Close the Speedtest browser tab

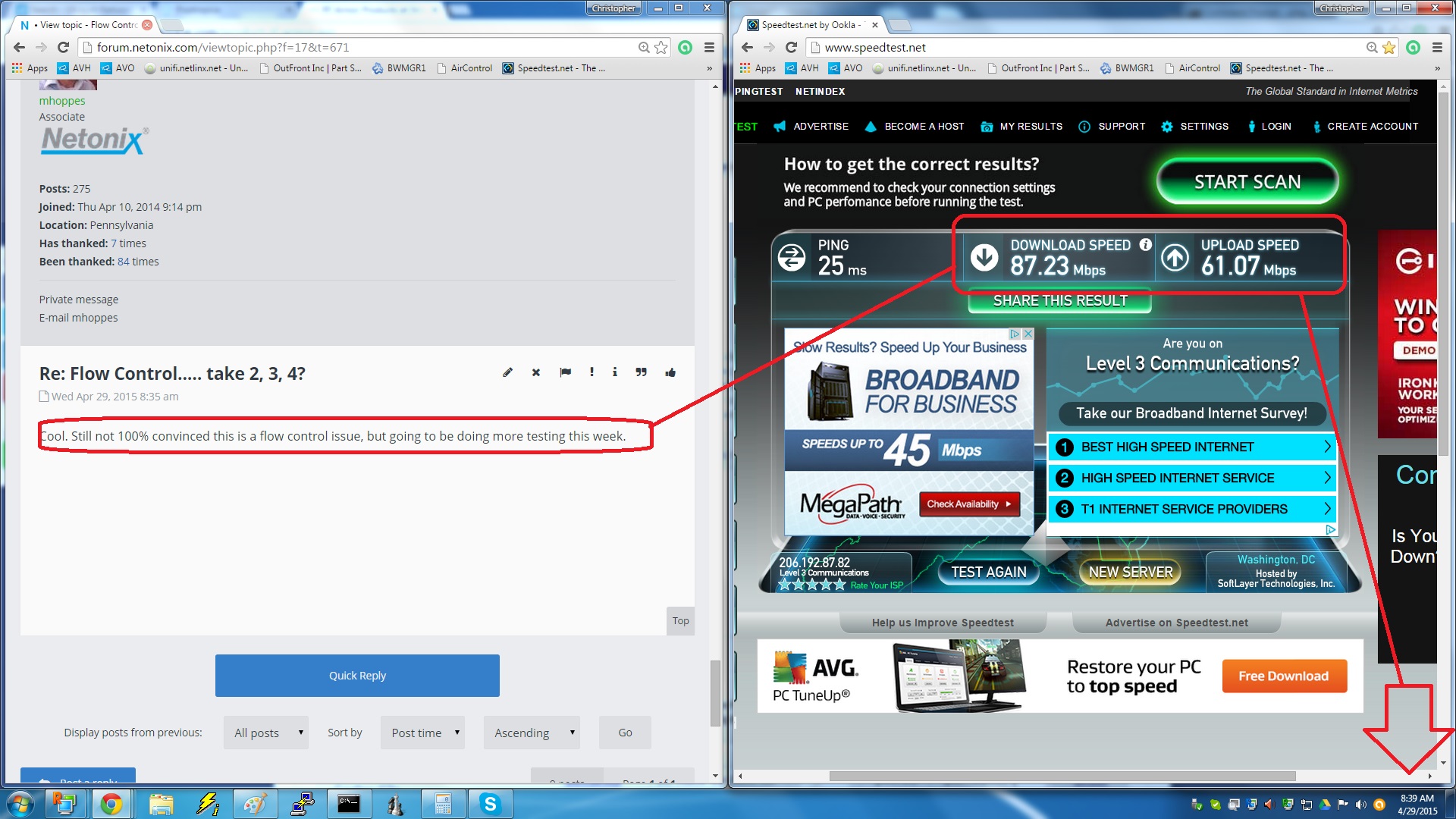[x=874, y=25]
